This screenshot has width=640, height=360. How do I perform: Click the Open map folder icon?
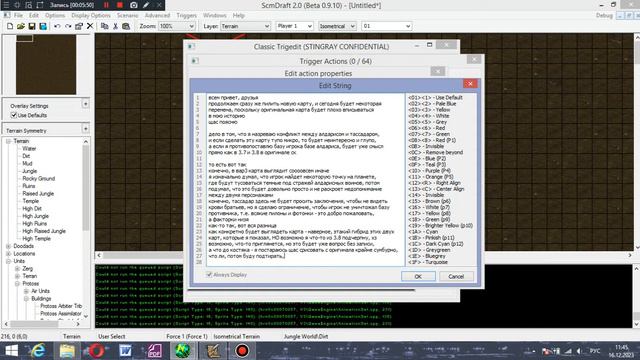click(x=21, y=26)
